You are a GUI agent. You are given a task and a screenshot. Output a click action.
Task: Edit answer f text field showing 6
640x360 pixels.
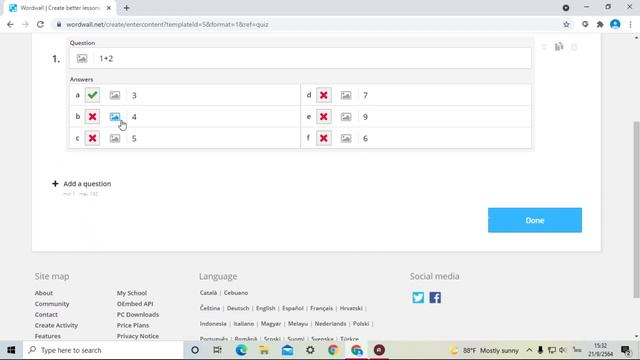[445, 138]
